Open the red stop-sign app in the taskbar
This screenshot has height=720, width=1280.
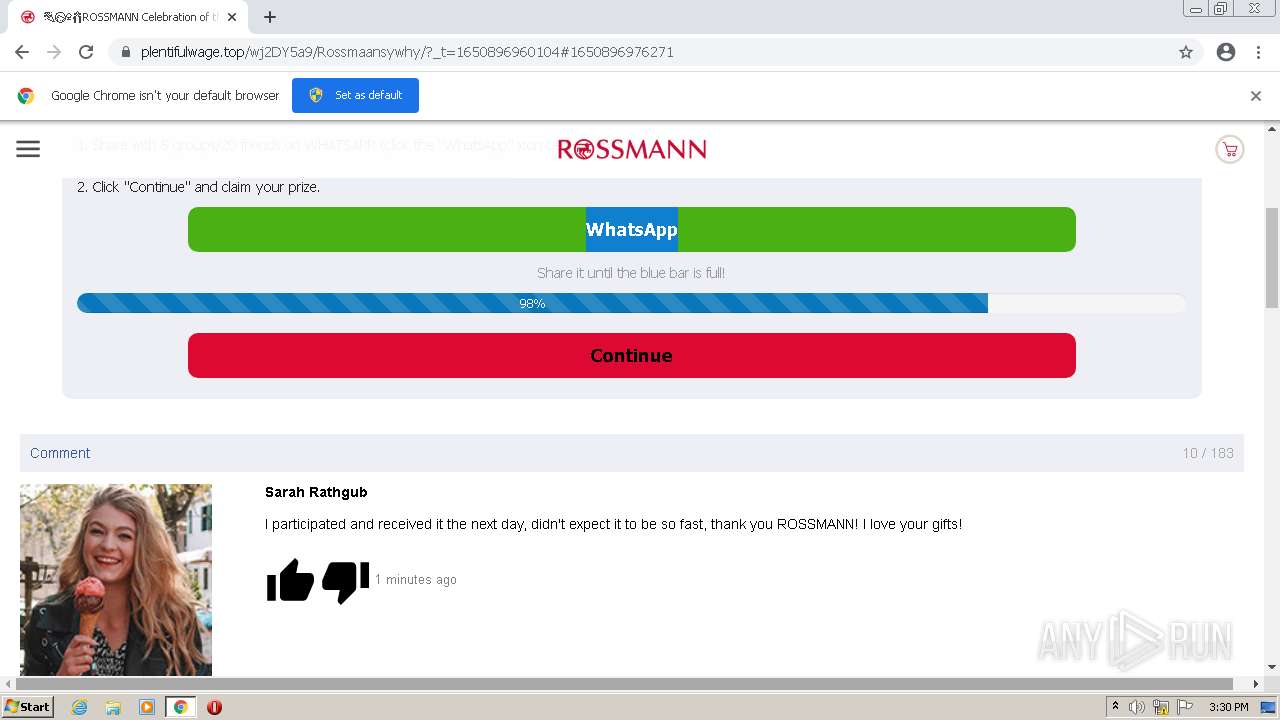pyautogui.click(x=214, y=707)
